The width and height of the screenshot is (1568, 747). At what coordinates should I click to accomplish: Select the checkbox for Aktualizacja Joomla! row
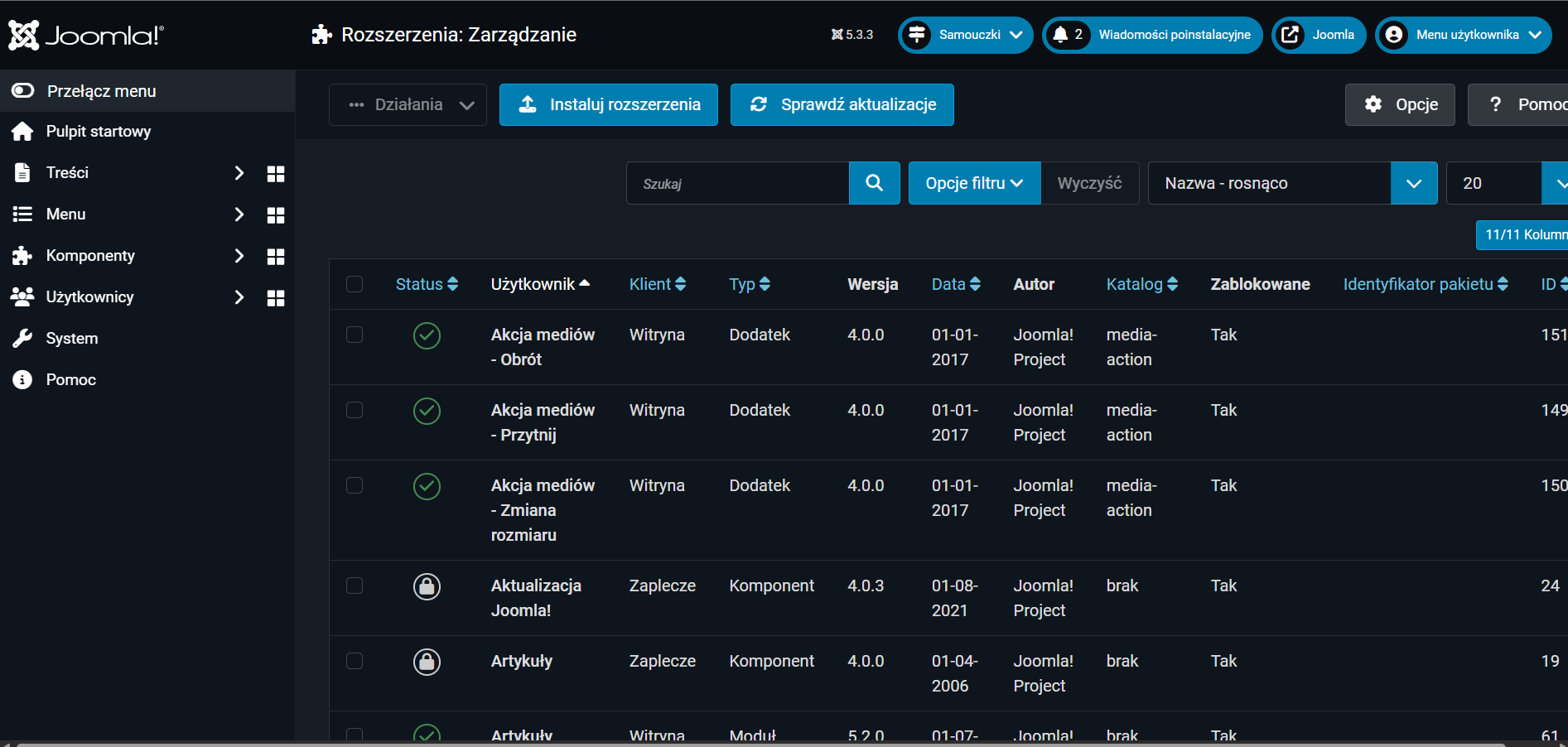(x=355, y=586)
